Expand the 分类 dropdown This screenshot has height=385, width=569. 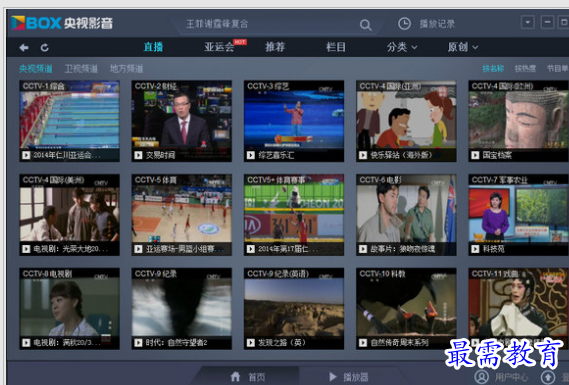[x=402, y=47]
